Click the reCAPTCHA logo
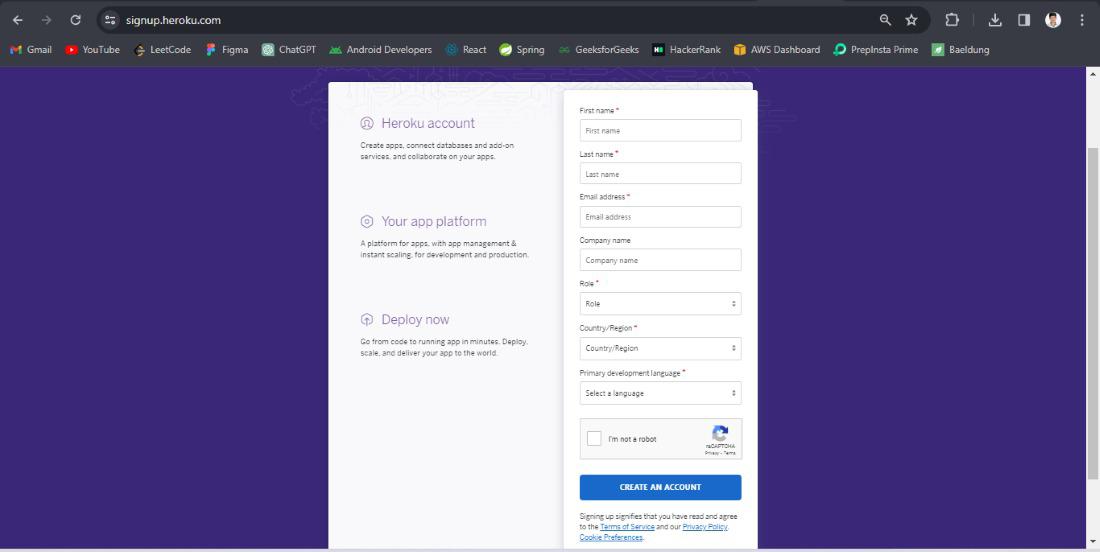Screen dimensions: 1100x552 [720, 433]
